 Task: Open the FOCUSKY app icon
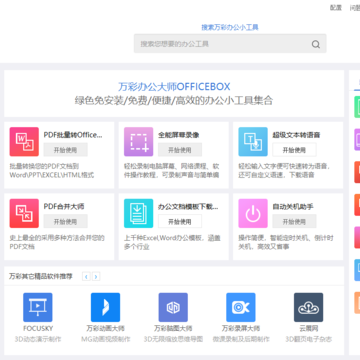[x=38, y=307]
